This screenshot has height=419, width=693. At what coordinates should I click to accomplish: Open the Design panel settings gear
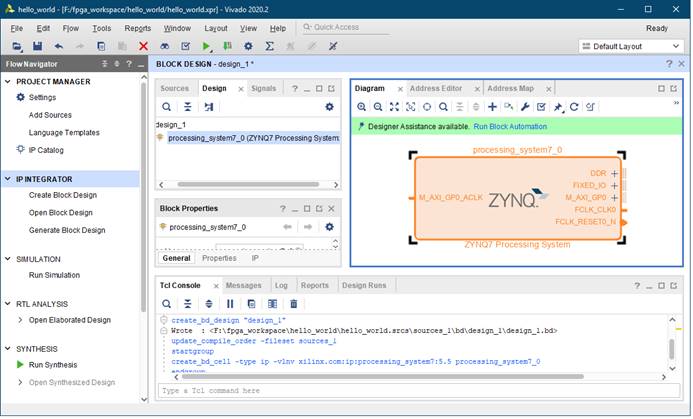coord(329,107)
